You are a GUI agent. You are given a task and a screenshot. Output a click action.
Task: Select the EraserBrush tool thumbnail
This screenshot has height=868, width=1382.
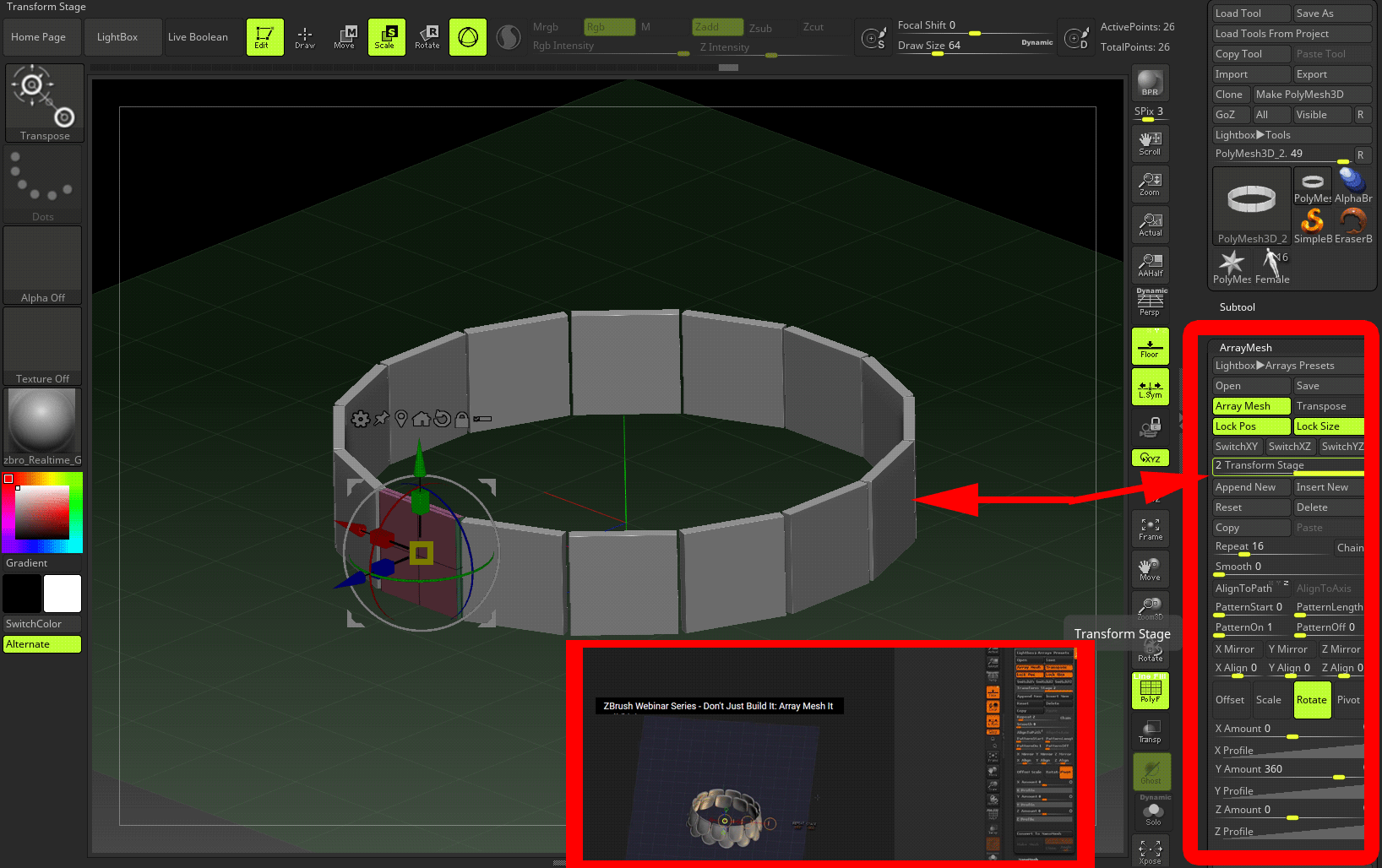click(1353, 225)
